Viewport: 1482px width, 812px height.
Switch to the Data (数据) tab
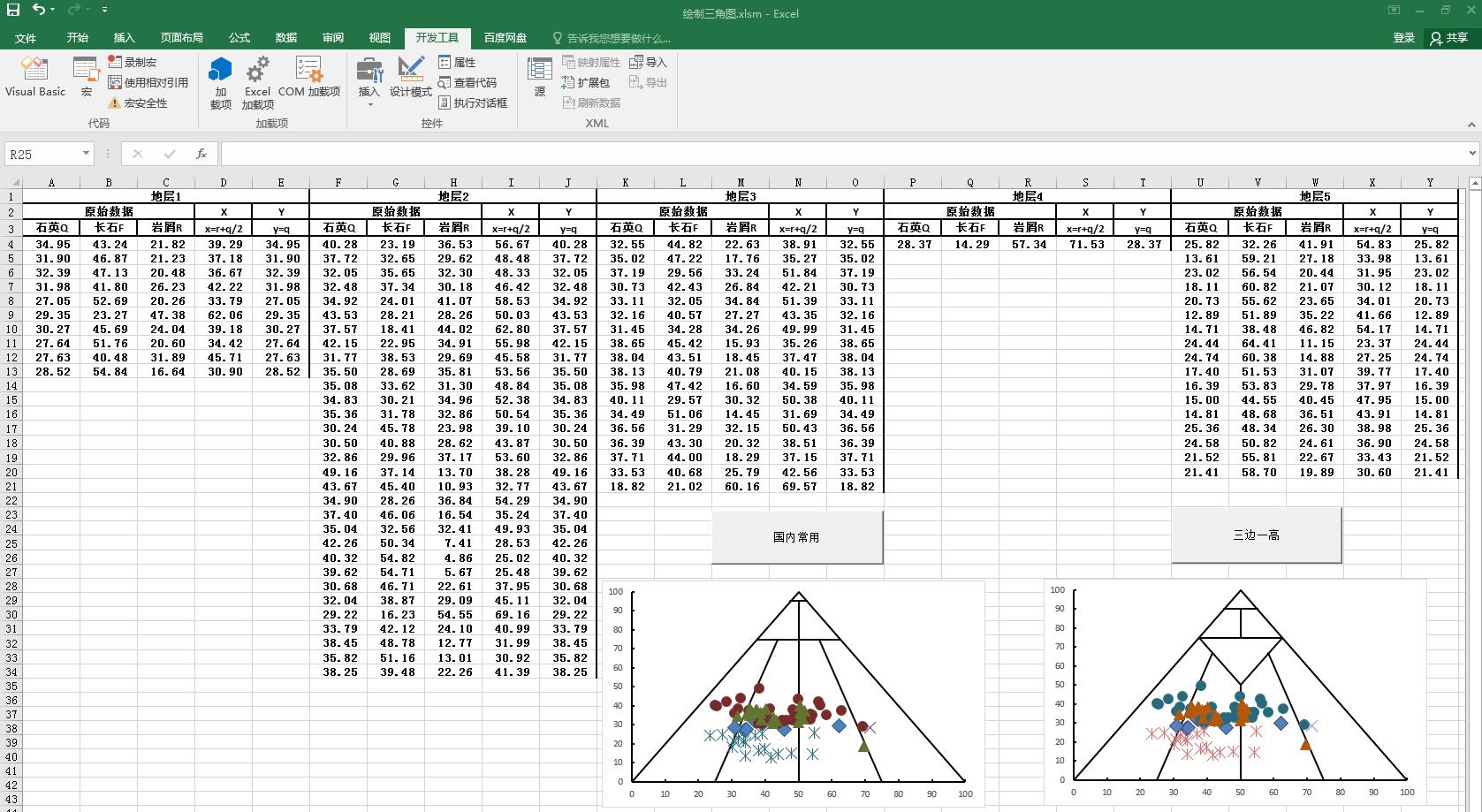tap(286, 38)
